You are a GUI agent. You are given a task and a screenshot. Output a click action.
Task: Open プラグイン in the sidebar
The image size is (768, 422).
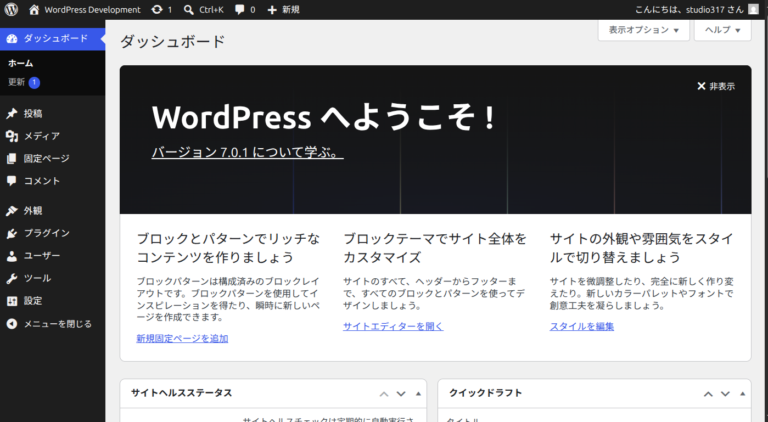click(52, 234)
